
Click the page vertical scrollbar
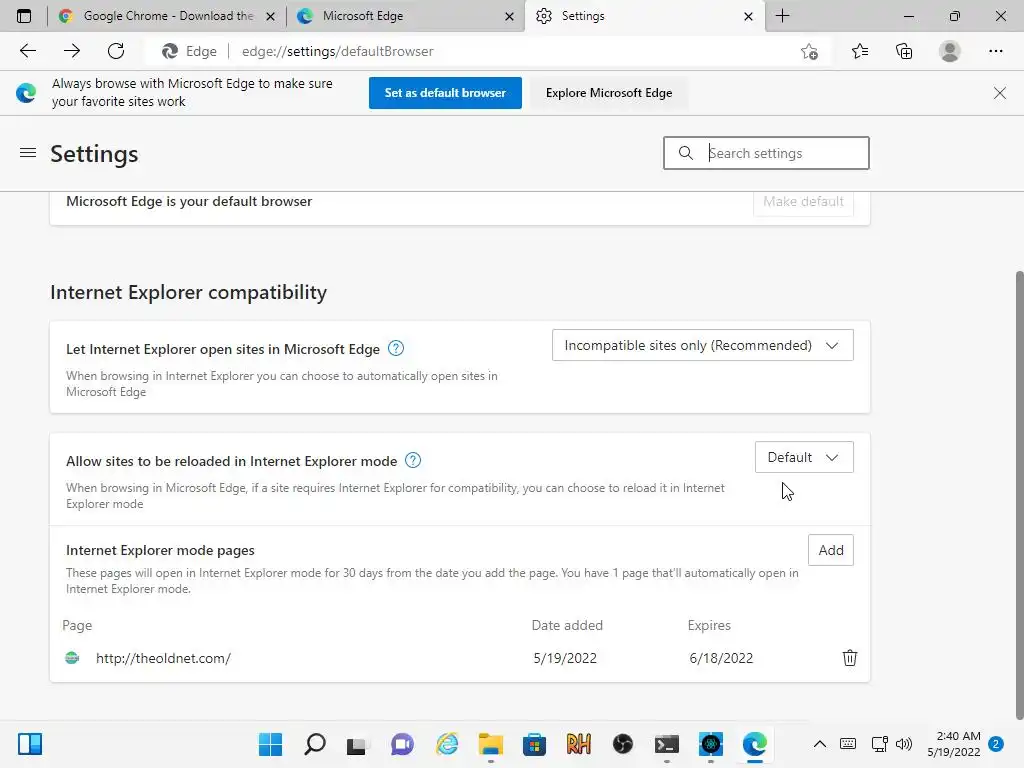pyautogui.click(x=1019, y=494)
